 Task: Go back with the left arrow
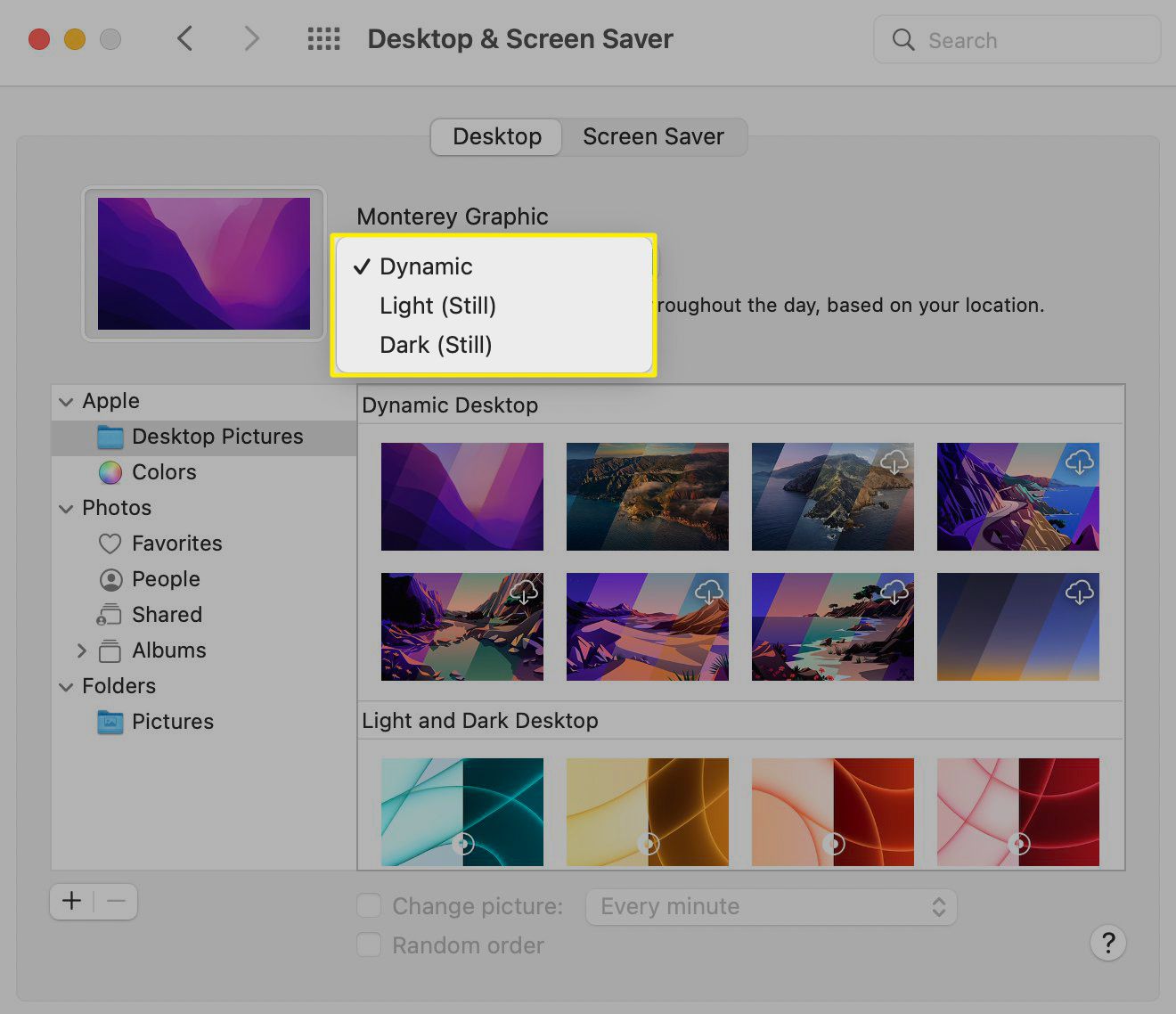click(x=185, y=39)
